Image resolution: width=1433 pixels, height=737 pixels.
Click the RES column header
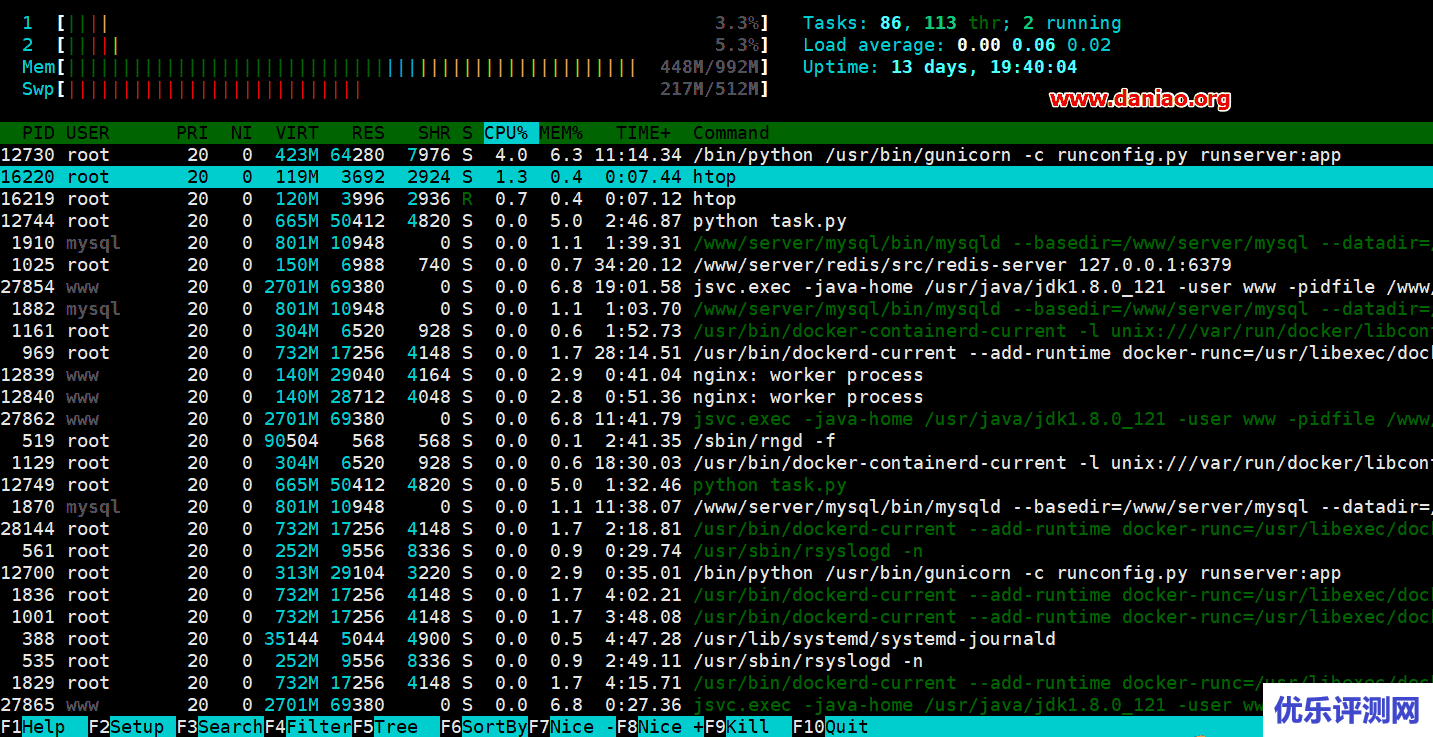(x=368, y=133)
